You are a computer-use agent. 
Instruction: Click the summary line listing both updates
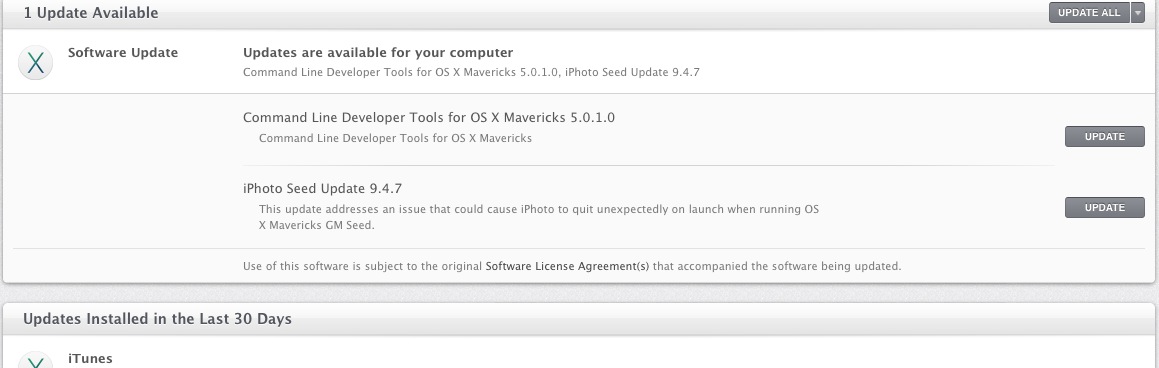(x=471, y=72)
